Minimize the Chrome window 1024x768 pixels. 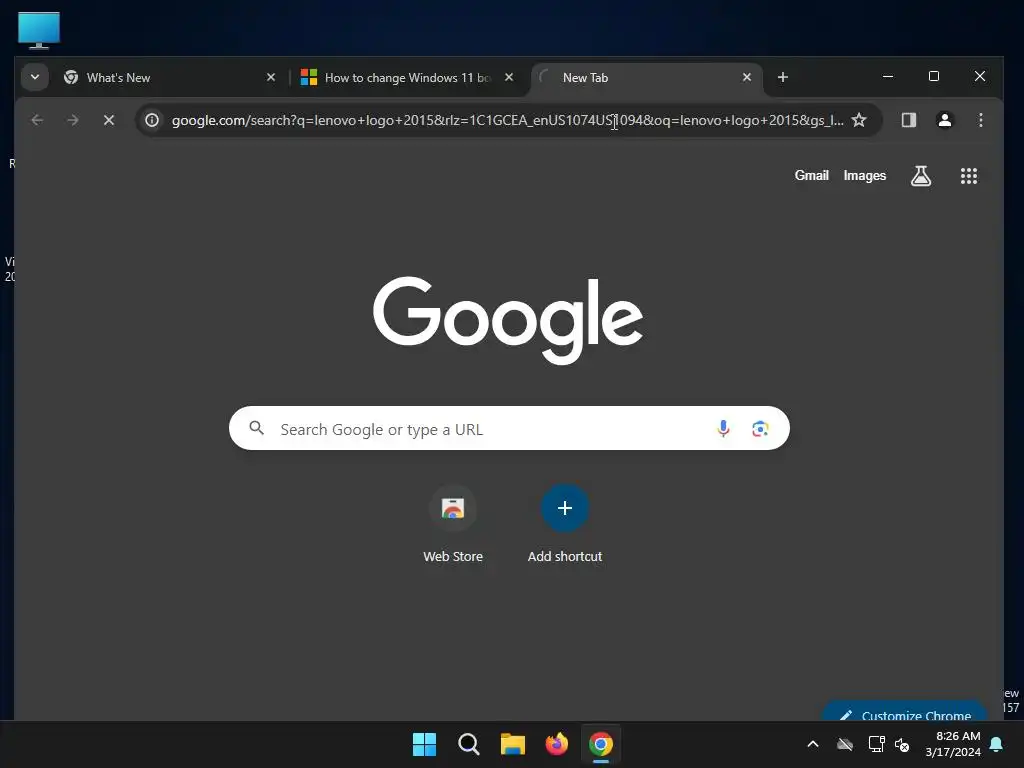888,76
